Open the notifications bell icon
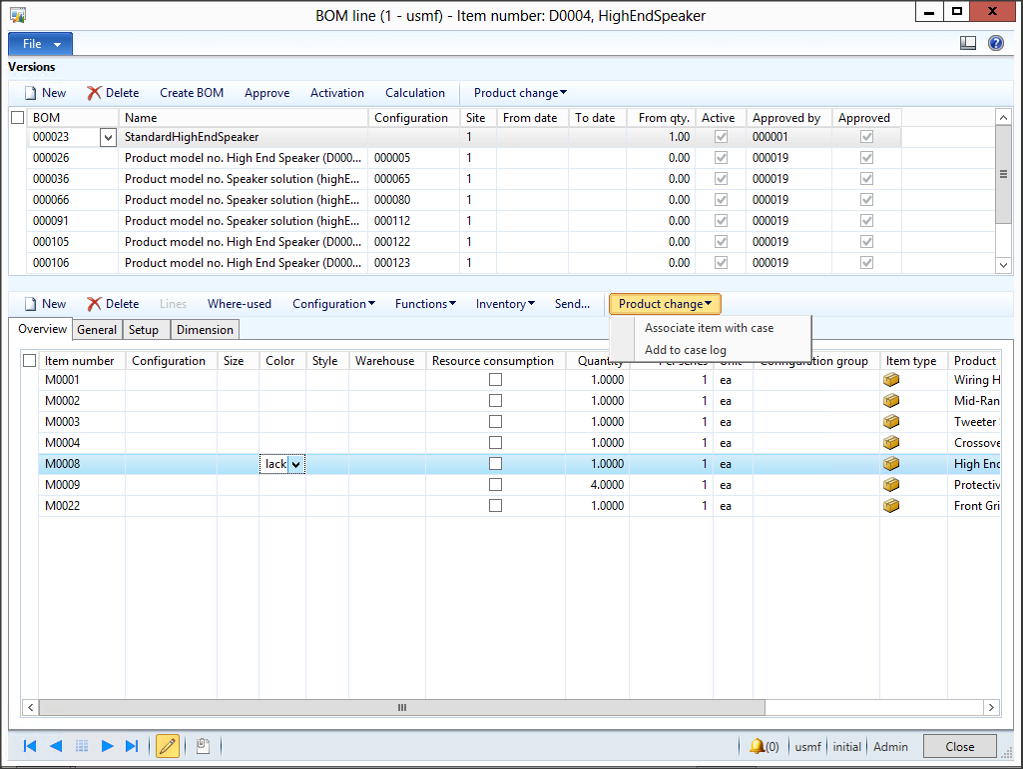Viewport: 1023px width, 769px height. (x=757, y=746)
